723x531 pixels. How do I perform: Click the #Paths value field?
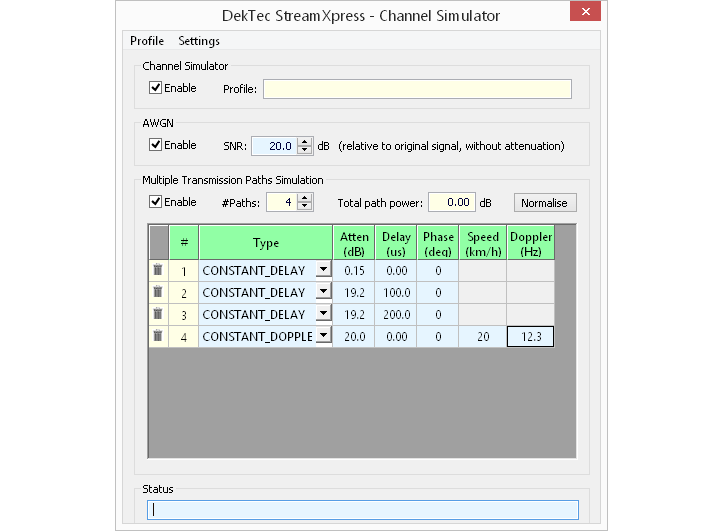282,202
